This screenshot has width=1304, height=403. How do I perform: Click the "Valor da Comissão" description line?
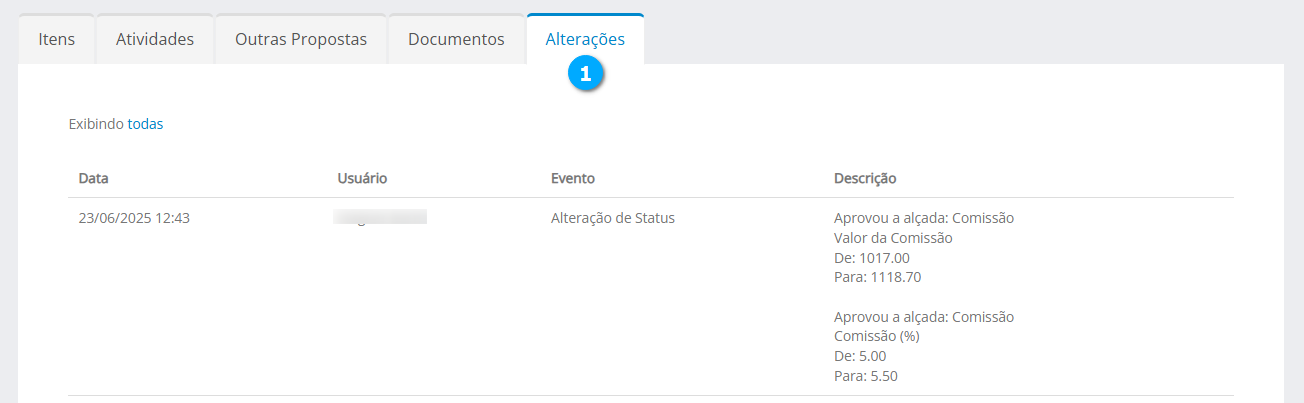tap(893, 238)
